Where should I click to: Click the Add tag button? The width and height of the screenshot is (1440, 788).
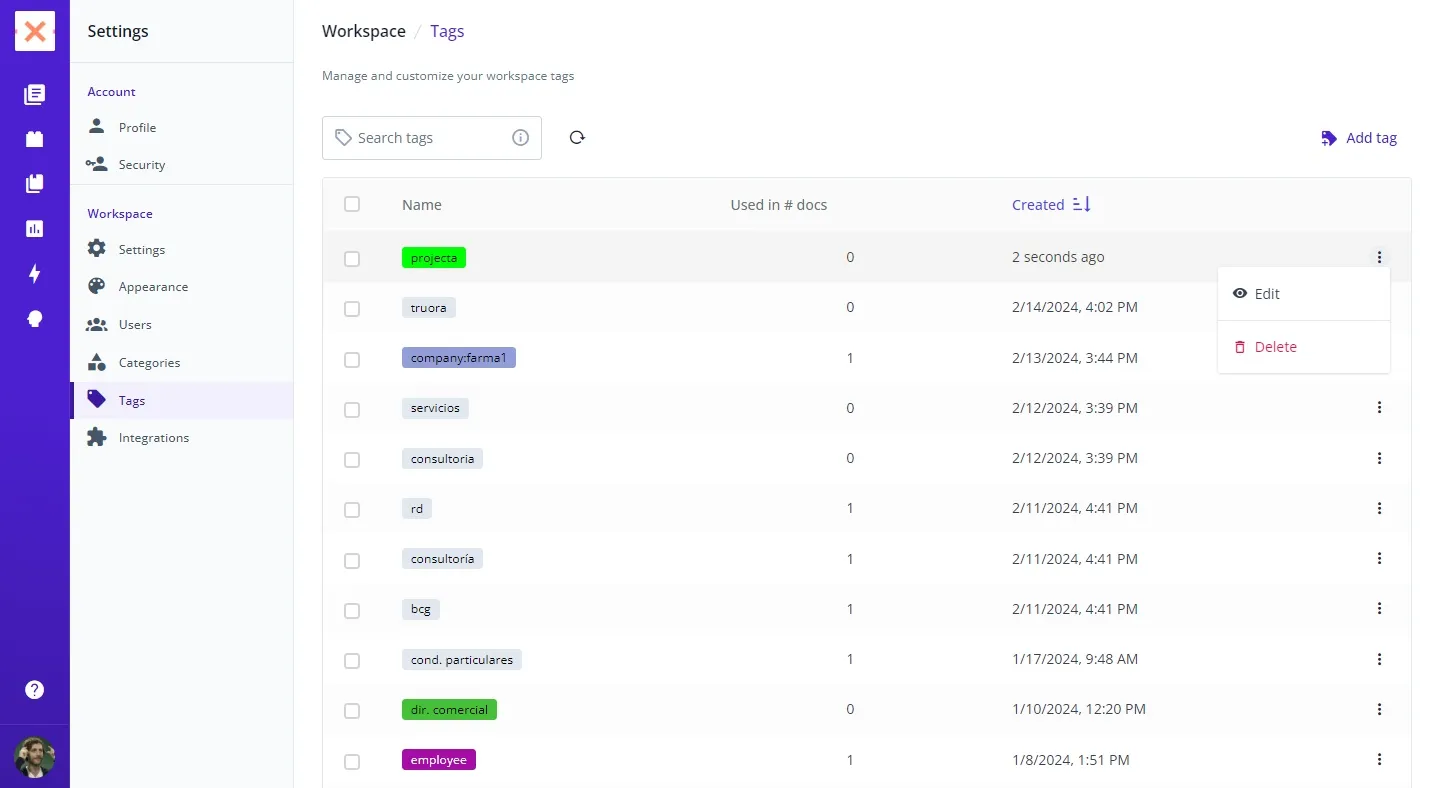coord(1359,138)
